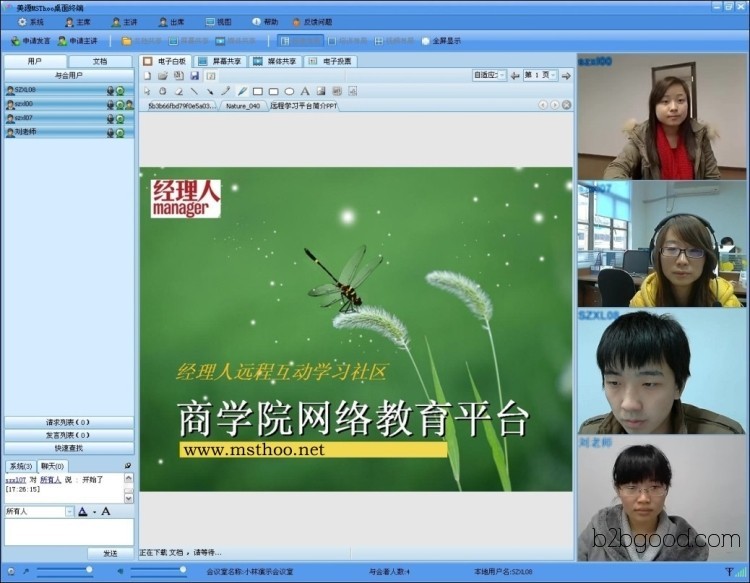
Task: Go to next whiteboard page arrow
Action: 566,76
